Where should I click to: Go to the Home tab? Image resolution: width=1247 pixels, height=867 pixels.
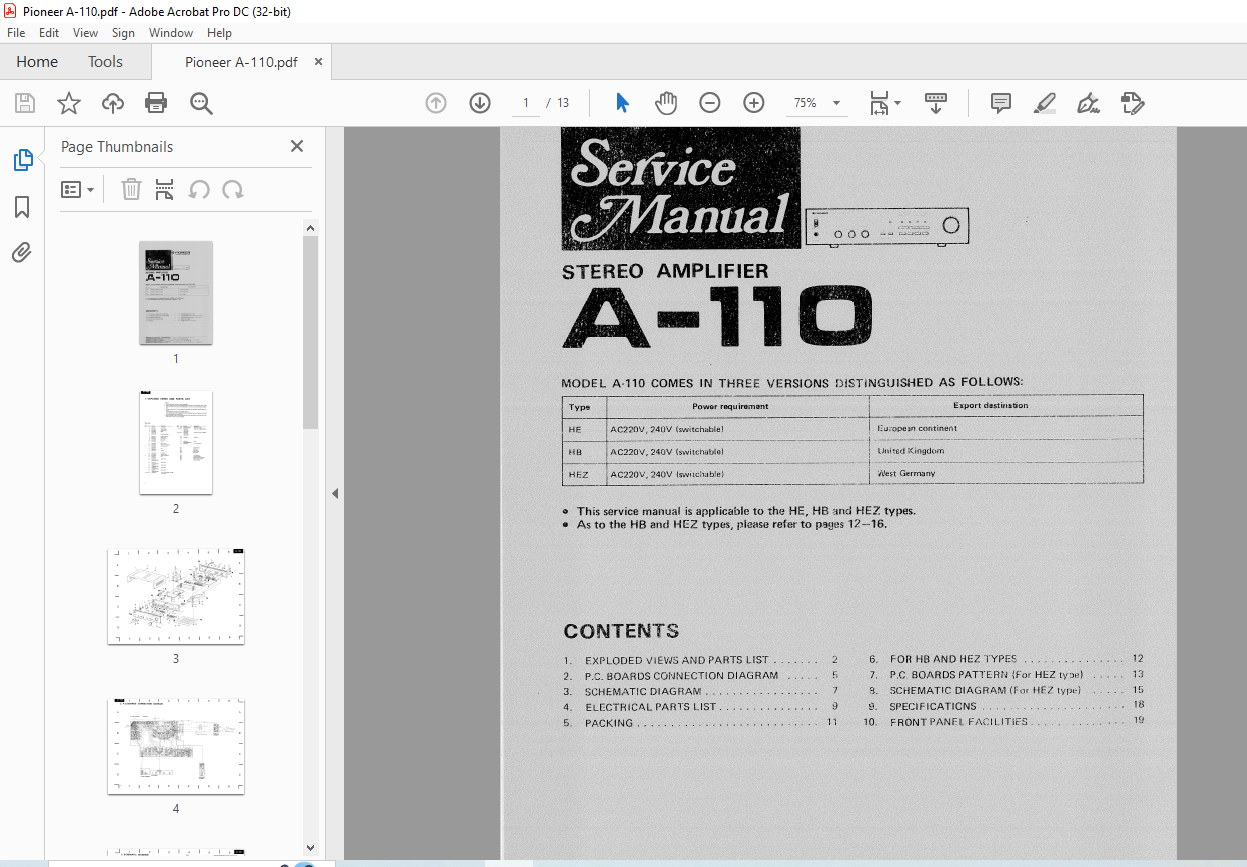pyautogui.click(x=37, y=62)
